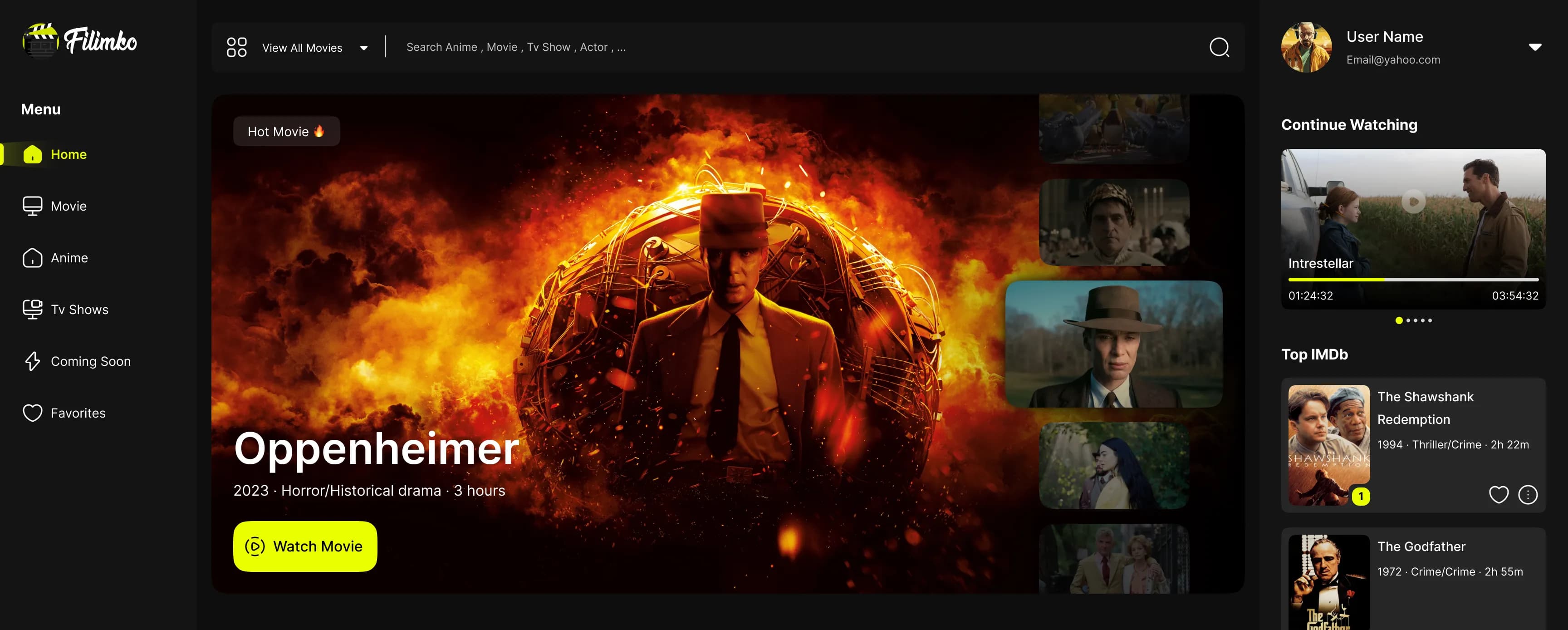This screenshot has width=1568, height=630.
Task: Click the Tv Shows screen icon
Action: [x=32, y=310]
